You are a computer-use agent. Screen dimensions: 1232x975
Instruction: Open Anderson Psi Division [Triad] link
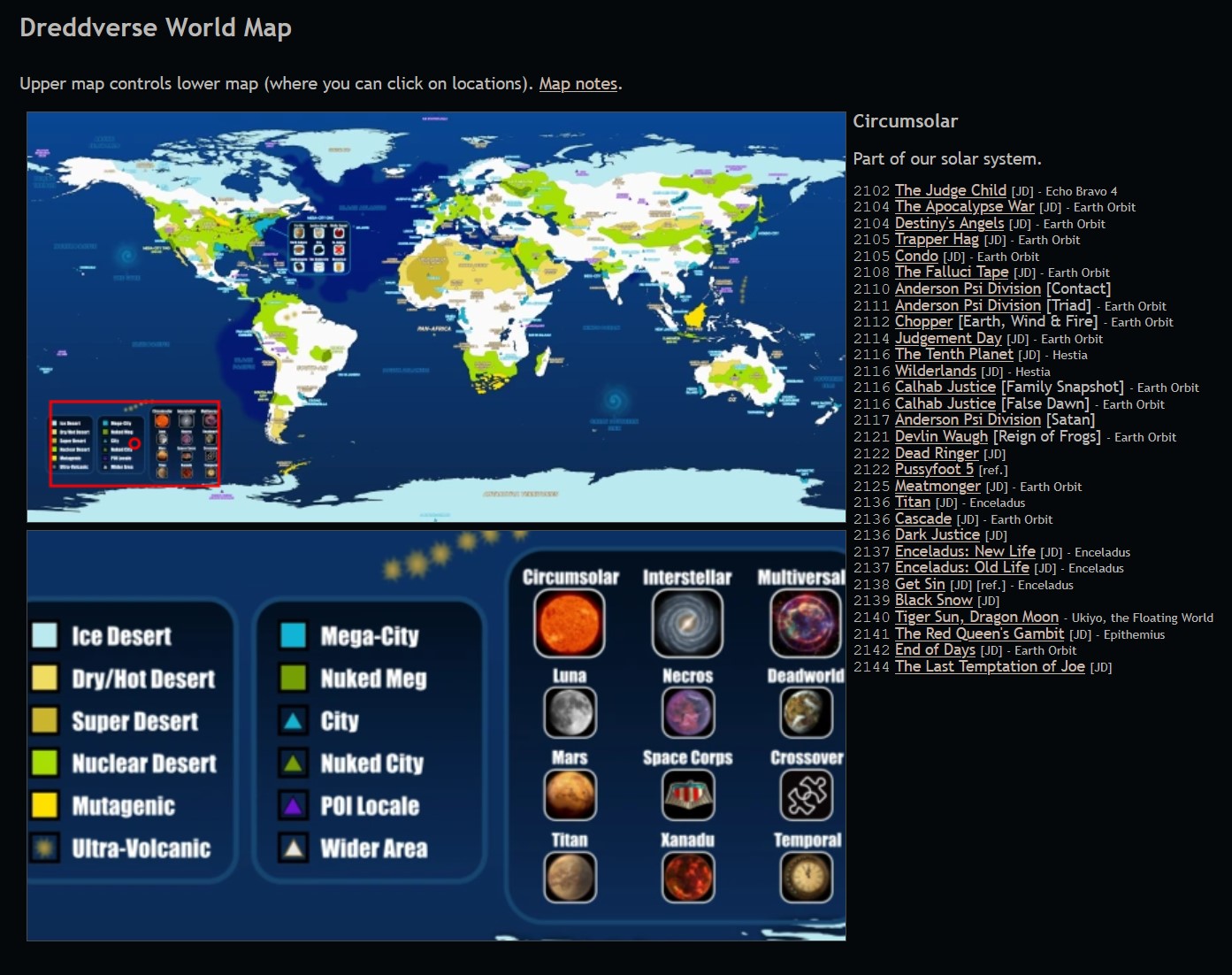tap(968, 305)
